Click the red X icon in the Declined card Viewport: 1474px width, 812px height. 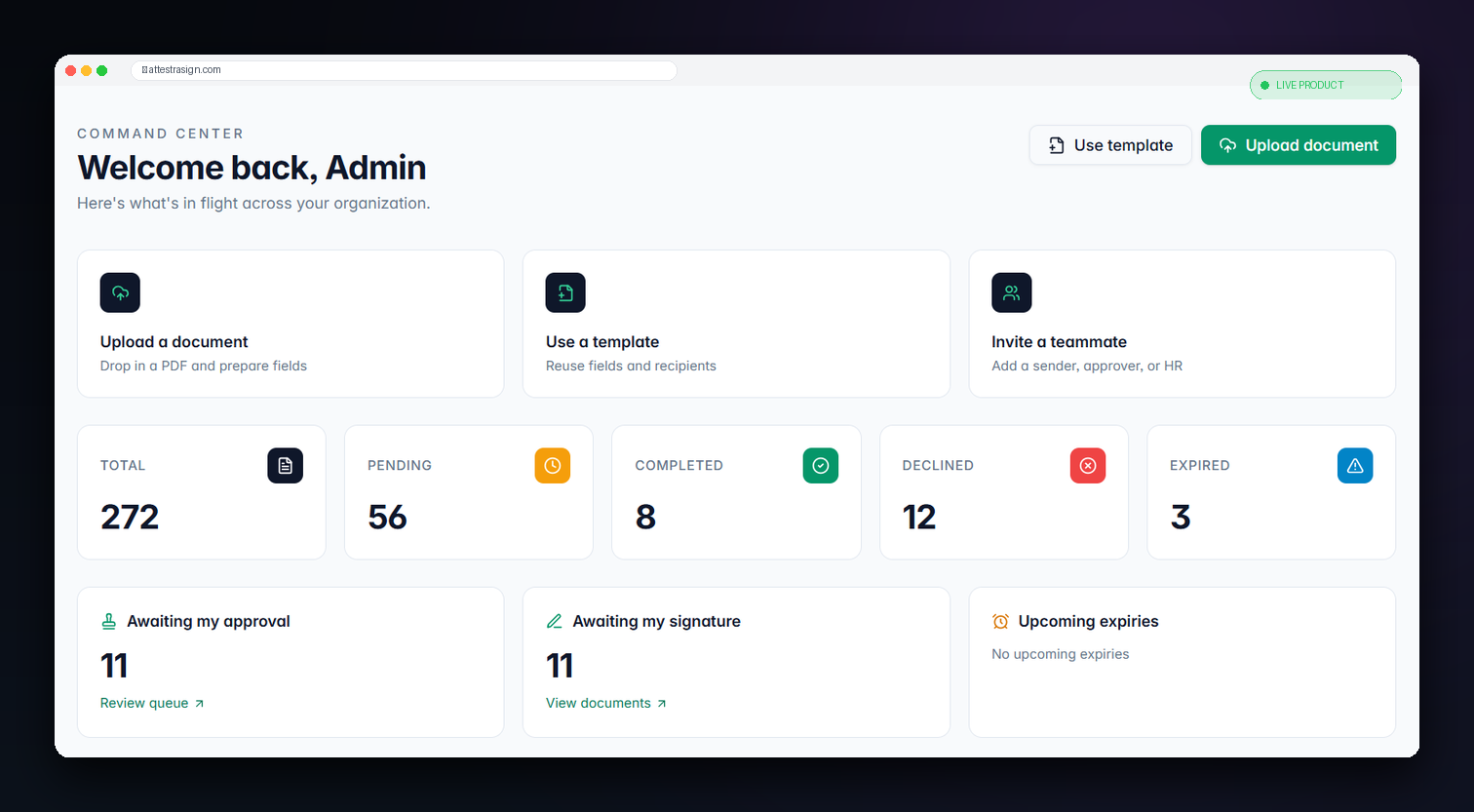(x=1087, y=466)
